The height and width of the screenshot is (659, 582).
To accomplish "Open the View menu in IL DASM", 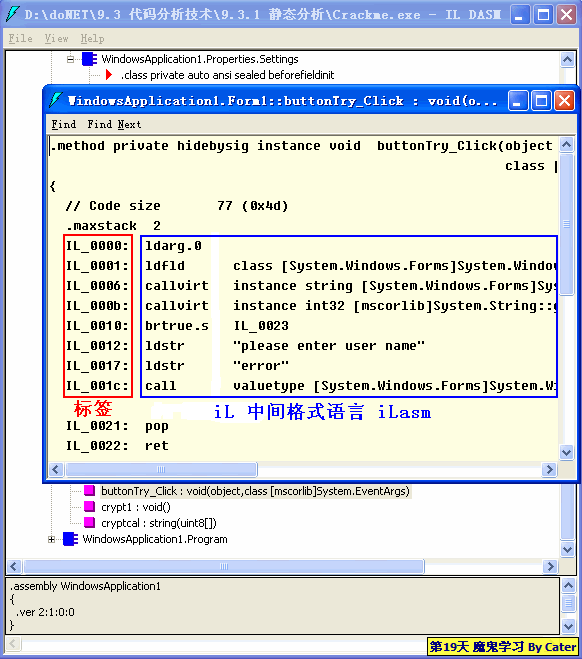I will coord(56,39).
